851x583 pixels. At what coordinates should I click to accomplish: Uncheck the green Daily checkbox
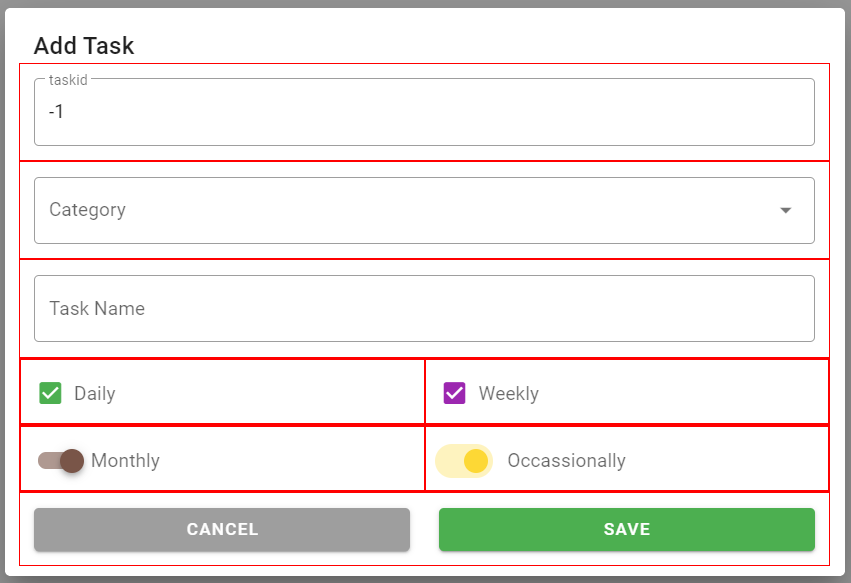pyautogui.click(x=51, y=393)
